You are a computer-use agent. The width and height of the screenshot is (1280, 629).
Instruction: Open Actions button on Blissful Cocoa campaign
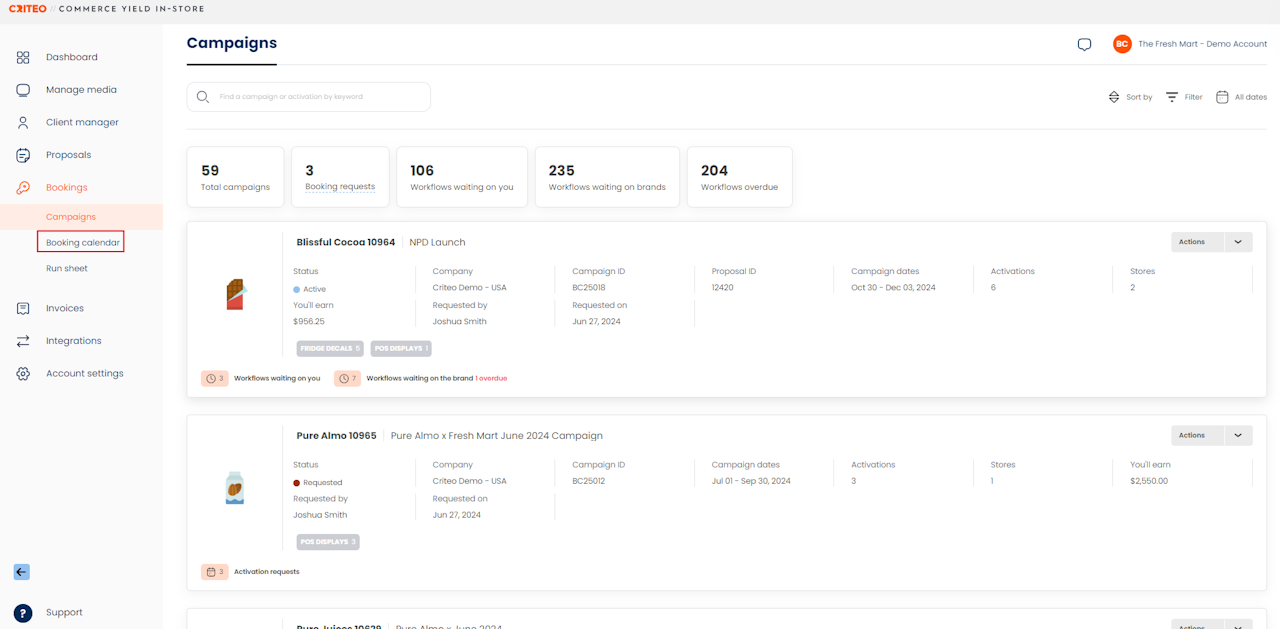tap(1198, 242)
